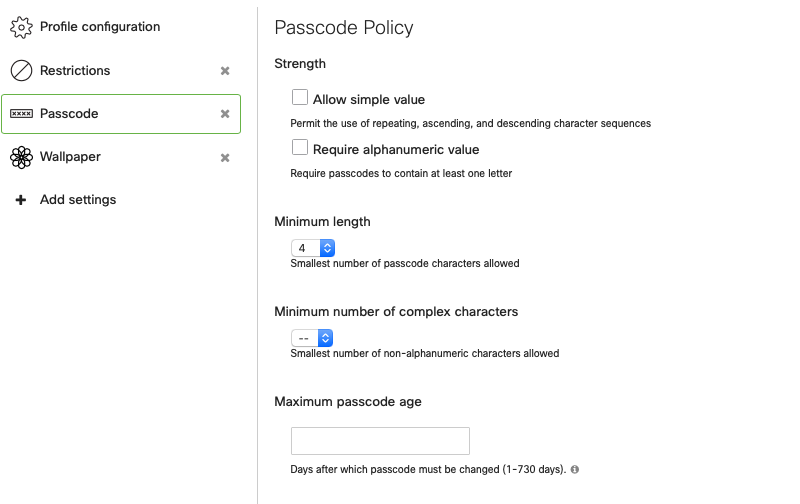Viewport: 800px width, 504px height.
Task: Remove the Passcode payload with its X
Action: tap(225, 114)
